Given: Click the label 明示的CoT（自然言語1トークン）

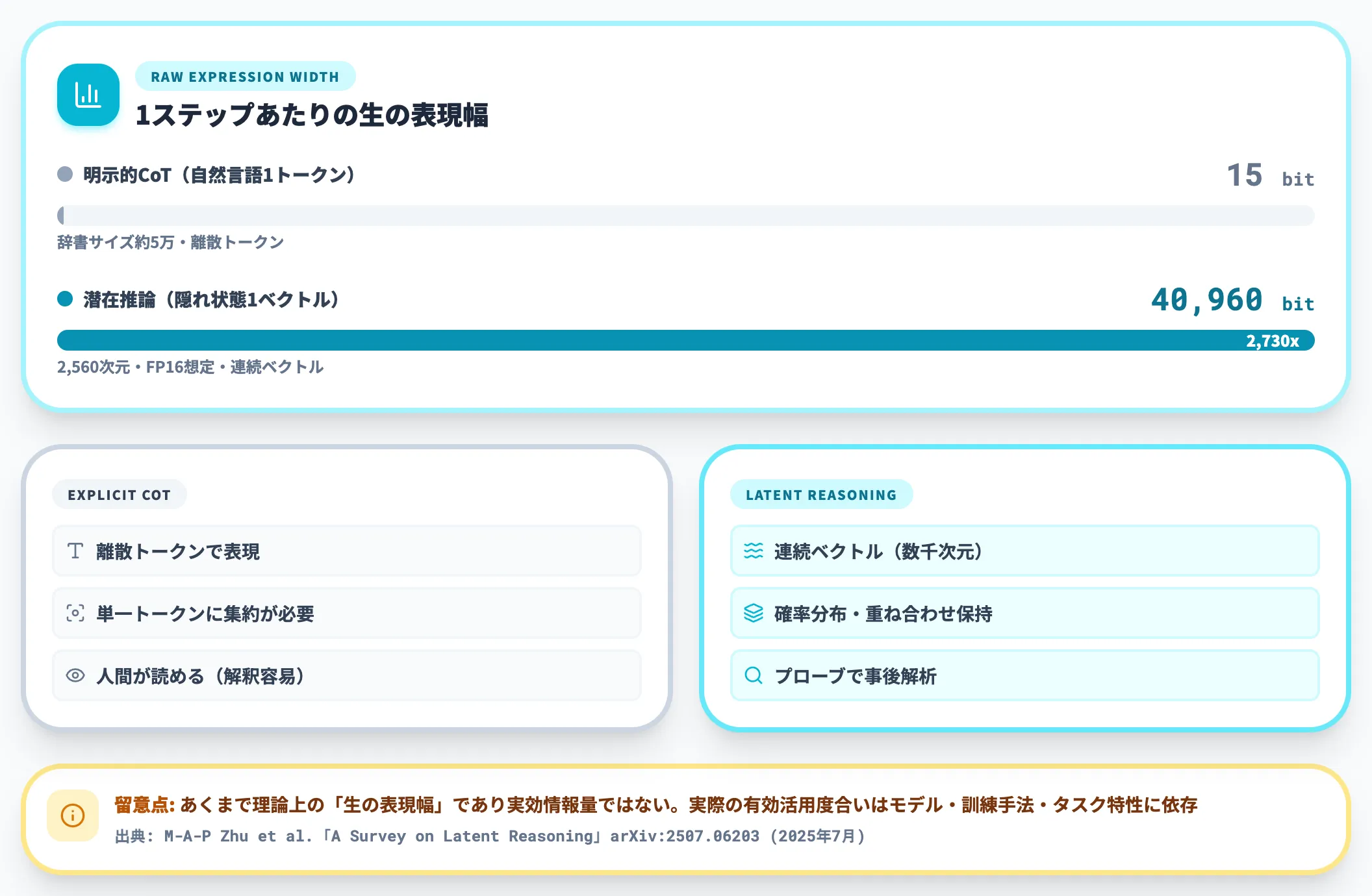Looking at the screenshot, I should tap(219, 175).
